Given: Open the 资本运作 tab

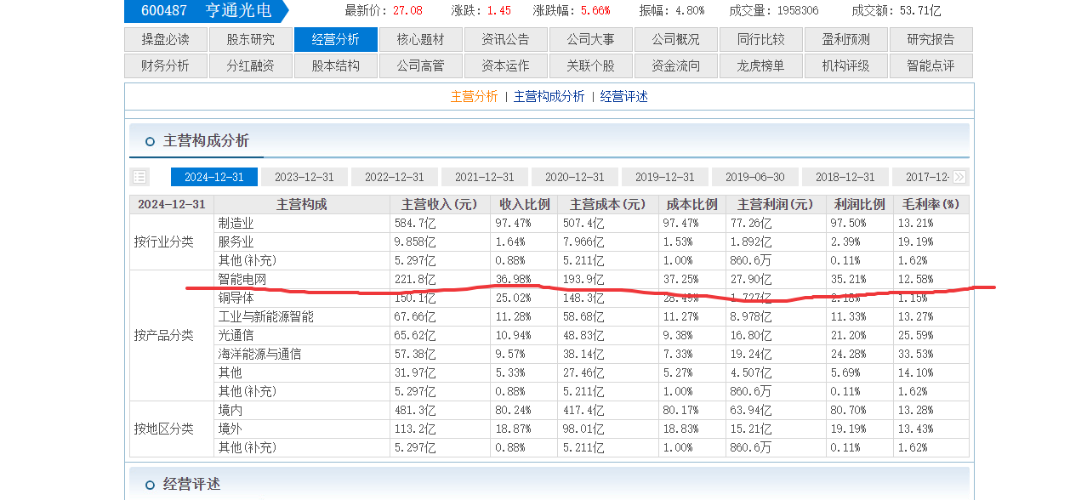Looking at the screenshot, I should click(x=505, y=66).
